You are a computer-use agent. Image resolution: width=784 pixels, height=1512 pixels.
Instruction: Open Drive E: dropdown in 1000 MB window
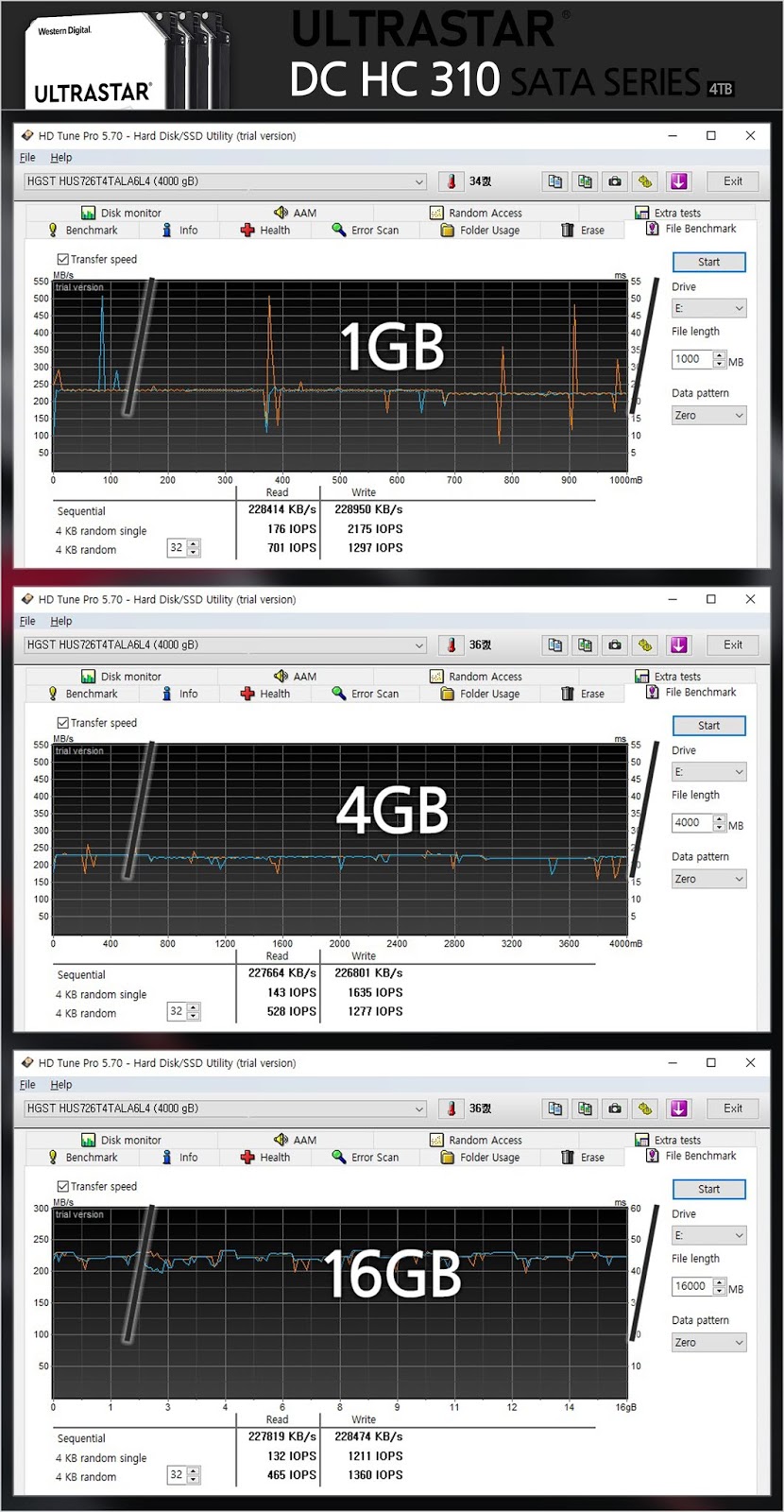click(x=708, y=308)
